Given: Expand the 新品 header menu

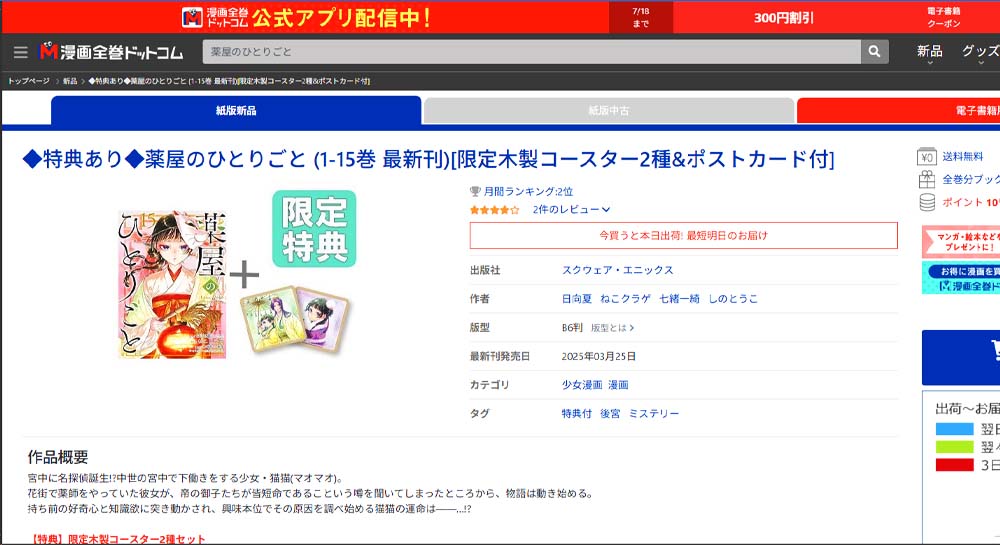Looking at the screenshot, I should [929, 53].
